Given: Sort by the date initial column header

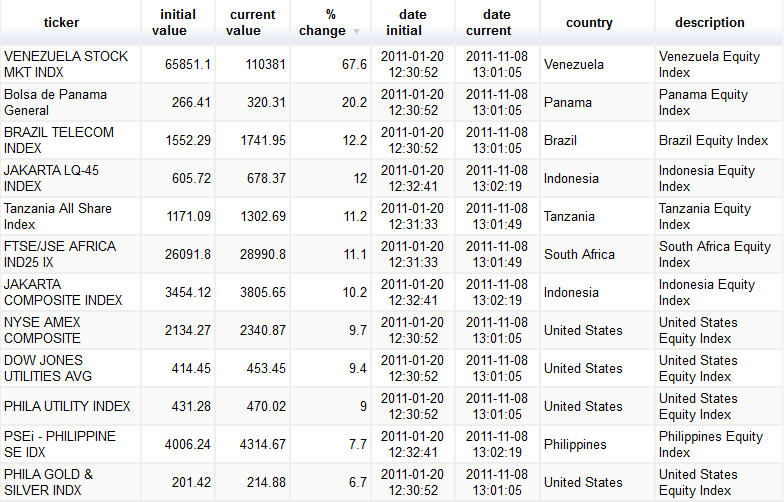Looking at the screenshot, I should click(412, 22).
